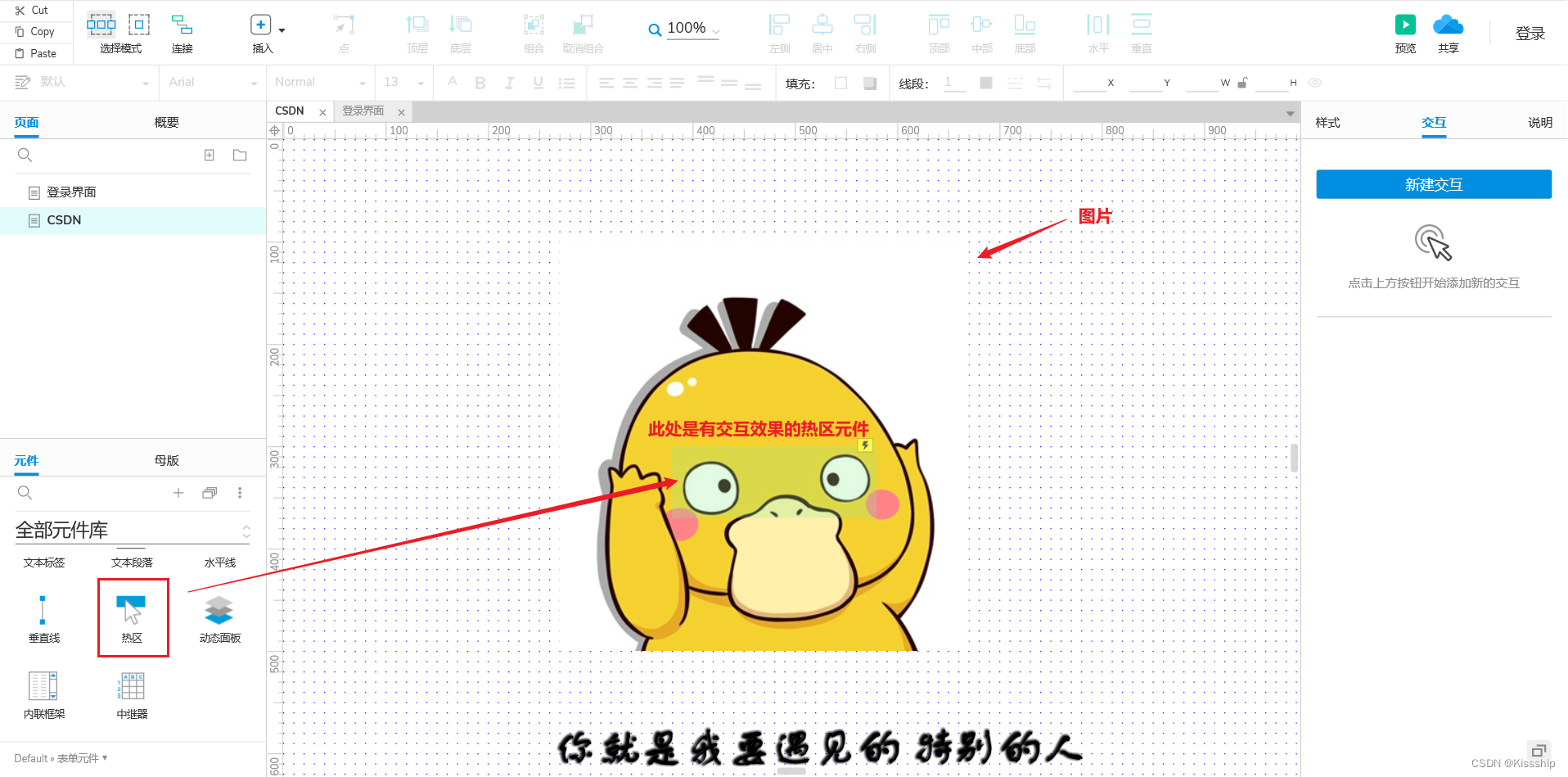The height and width of the screenshot is (777, 1568).
Task: Click the 水平 distribute horizontally icon
Action: tap(1098, 25)
